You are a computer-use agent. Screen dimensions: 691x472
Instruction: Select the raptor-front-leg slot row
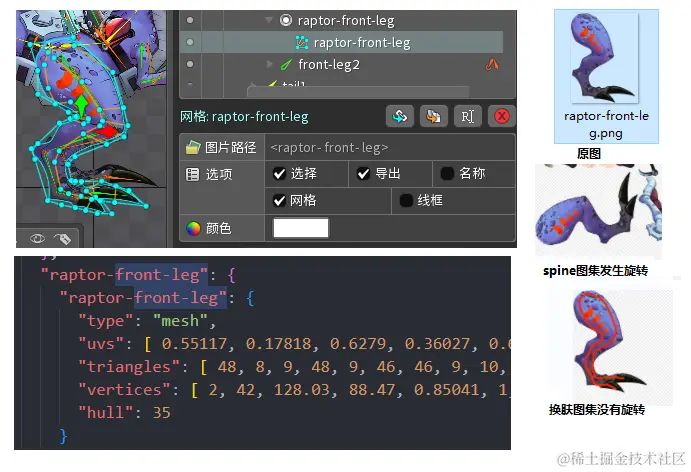[341, 20]
